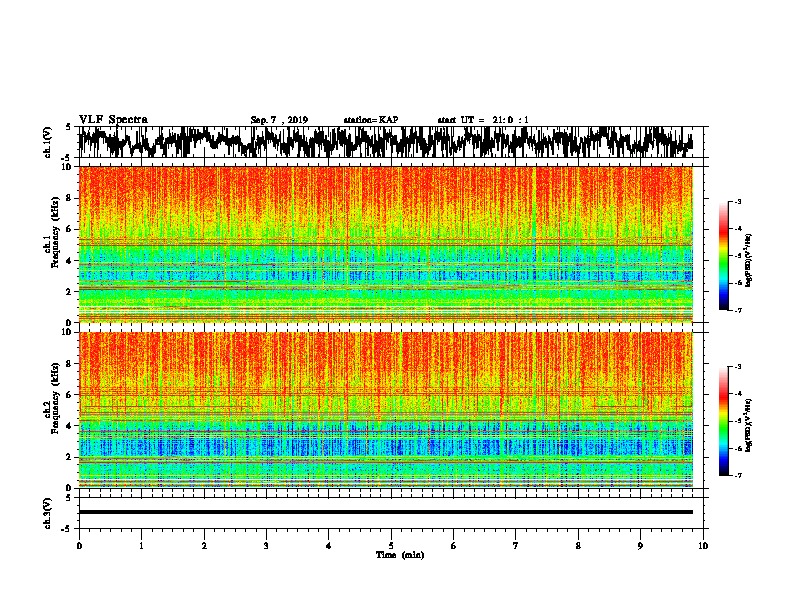Click the "6" tick on the time axis

click(454, 546)
